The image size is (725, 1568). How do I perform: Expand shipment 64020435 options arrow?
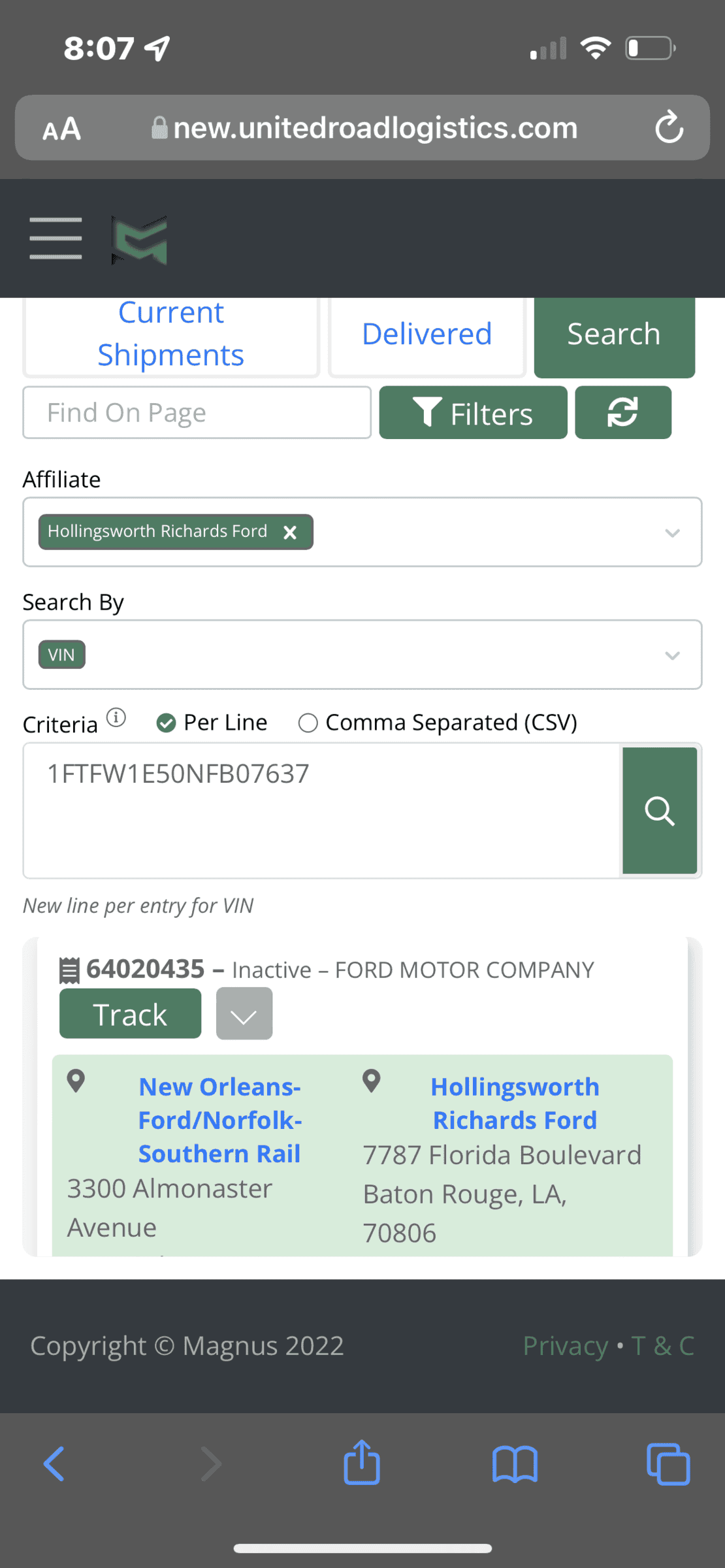click(244, 1014)
